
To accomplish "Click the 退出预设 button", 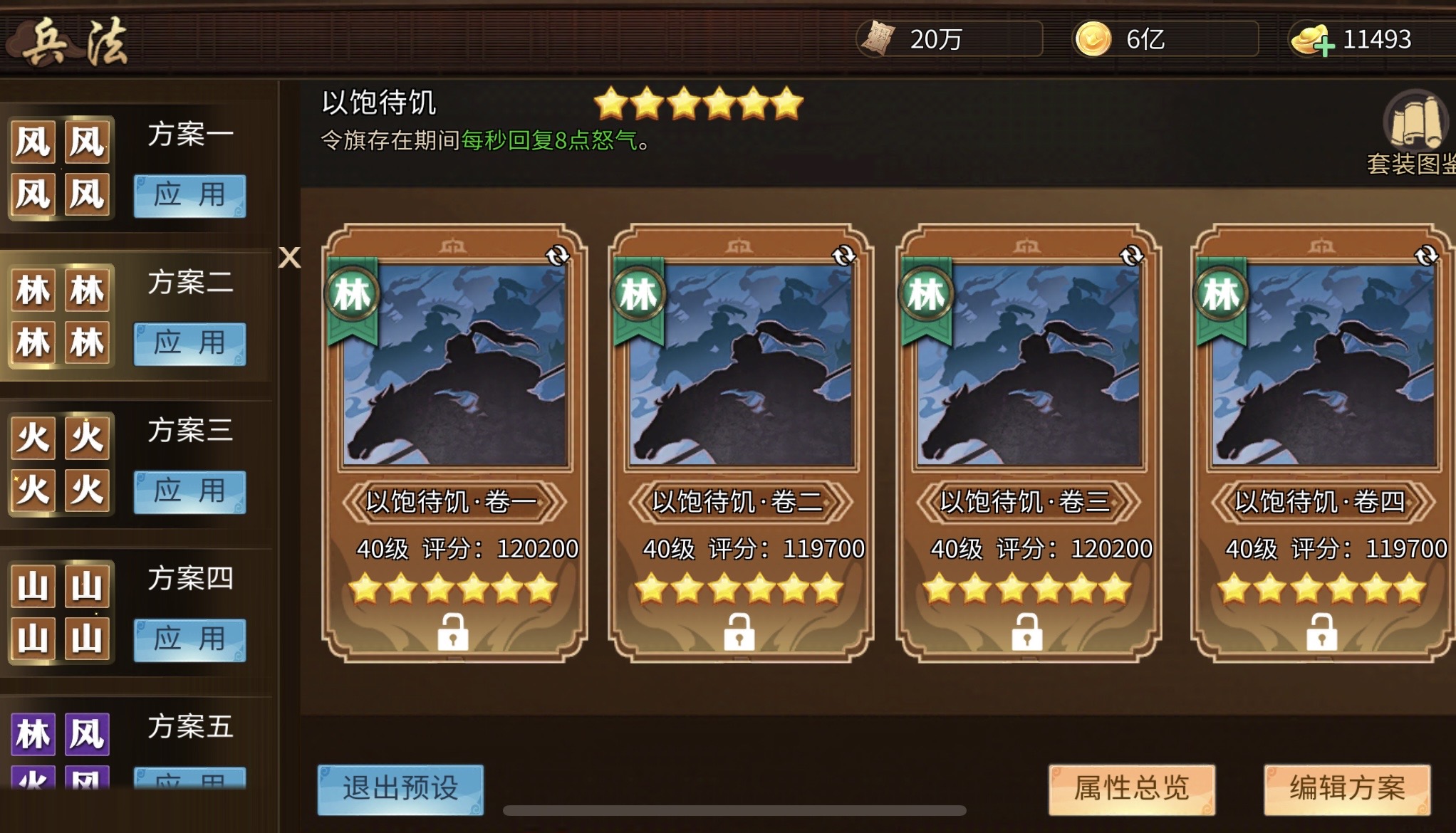I will click(x=400, y=790).
